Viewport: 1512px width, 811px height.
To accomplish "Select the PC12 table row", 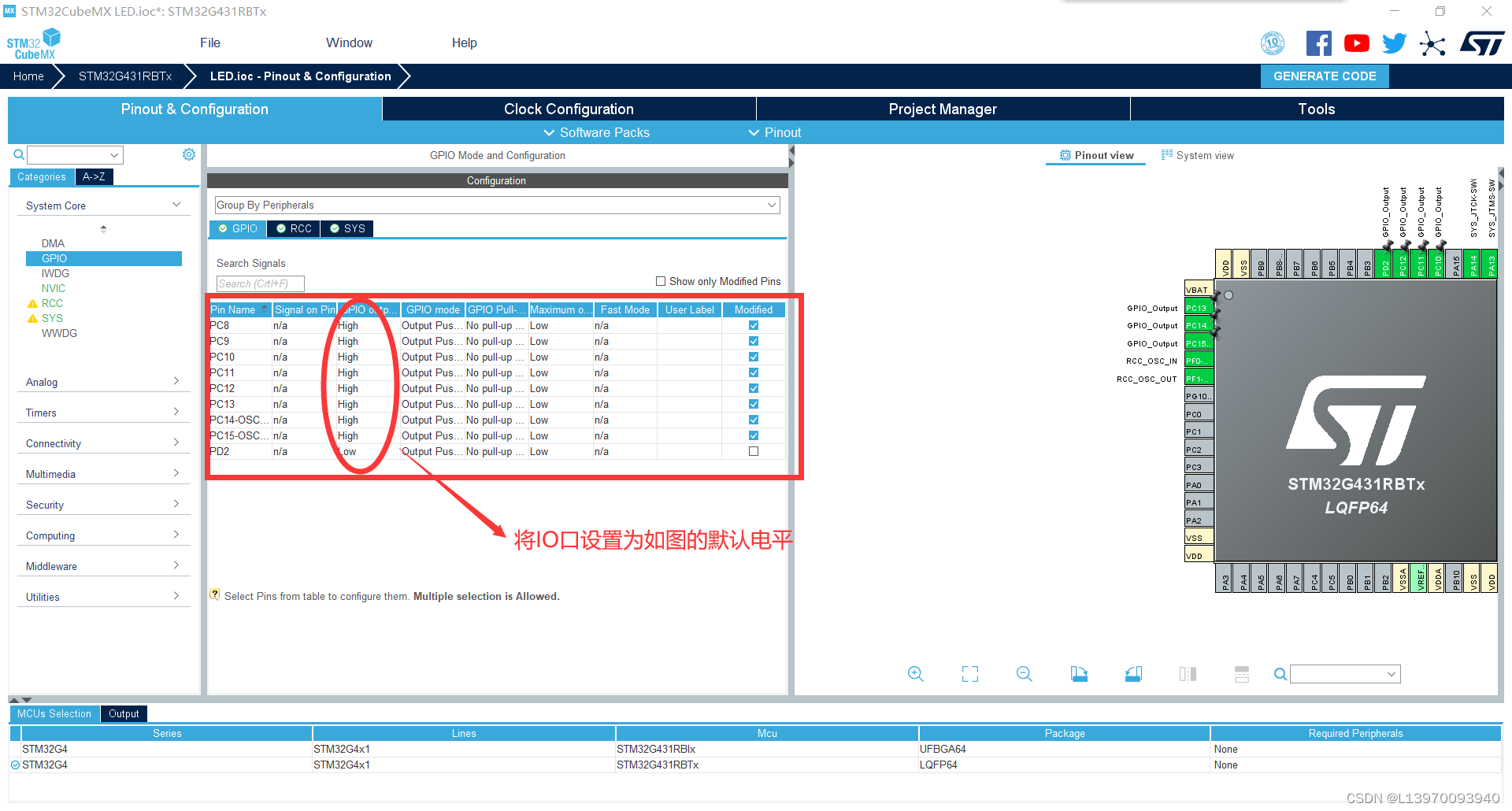I will 497,388.
